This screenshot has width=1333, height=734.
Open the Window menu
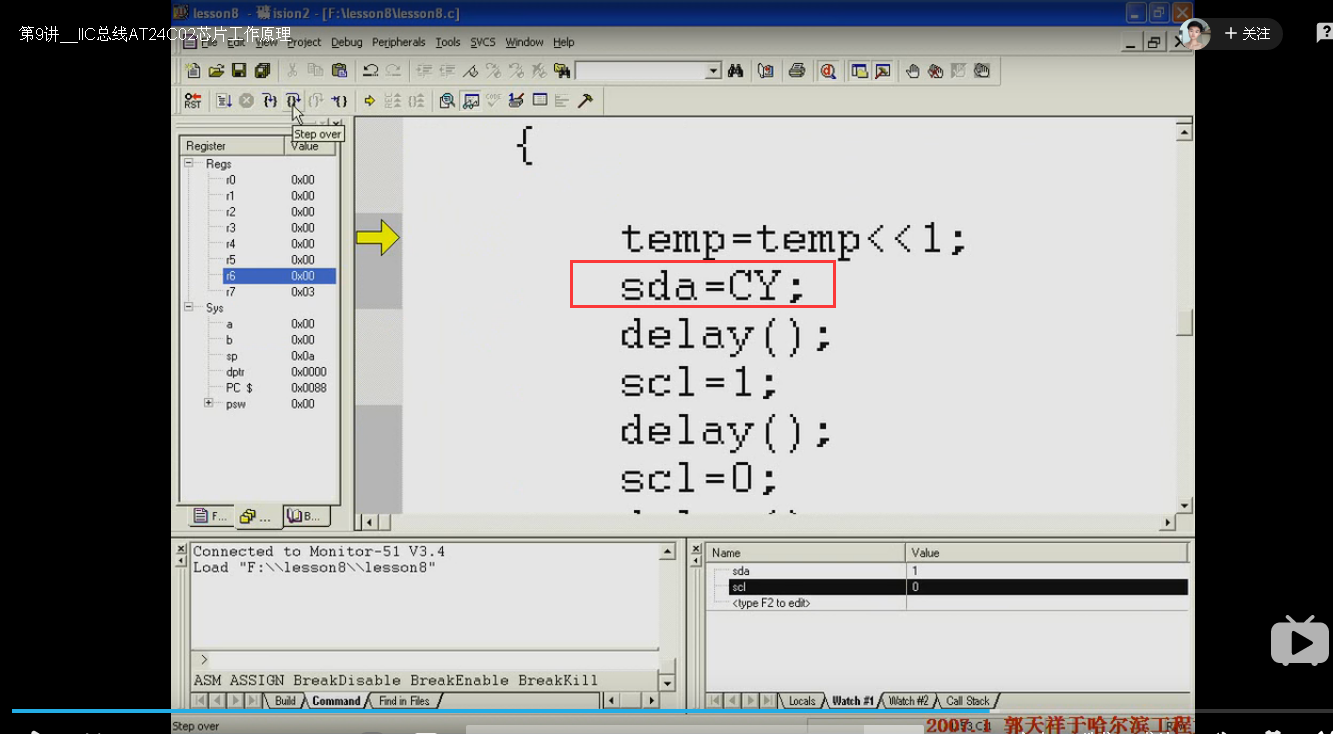524,42
